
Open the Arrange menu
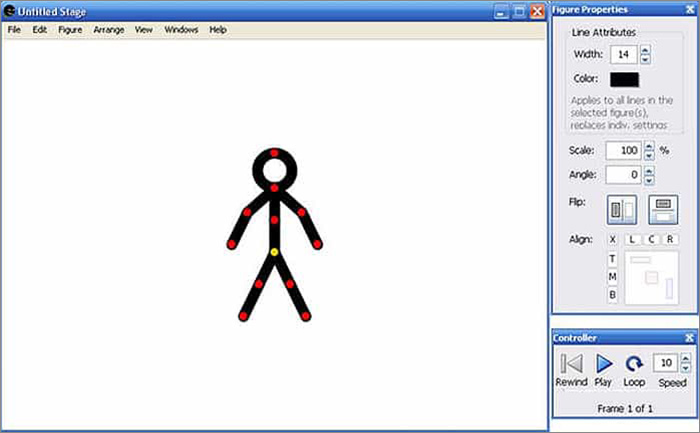107,30
